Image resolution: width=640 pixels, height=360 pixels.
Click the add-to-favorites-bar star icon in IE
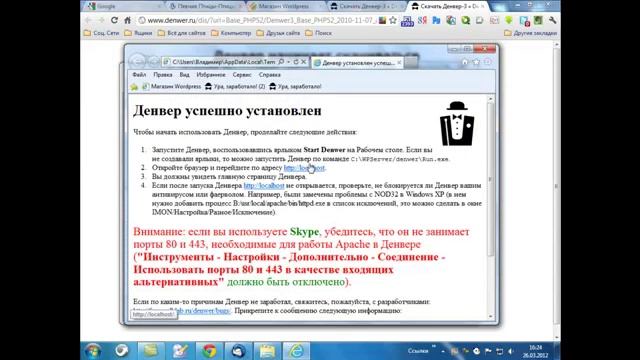134,87
